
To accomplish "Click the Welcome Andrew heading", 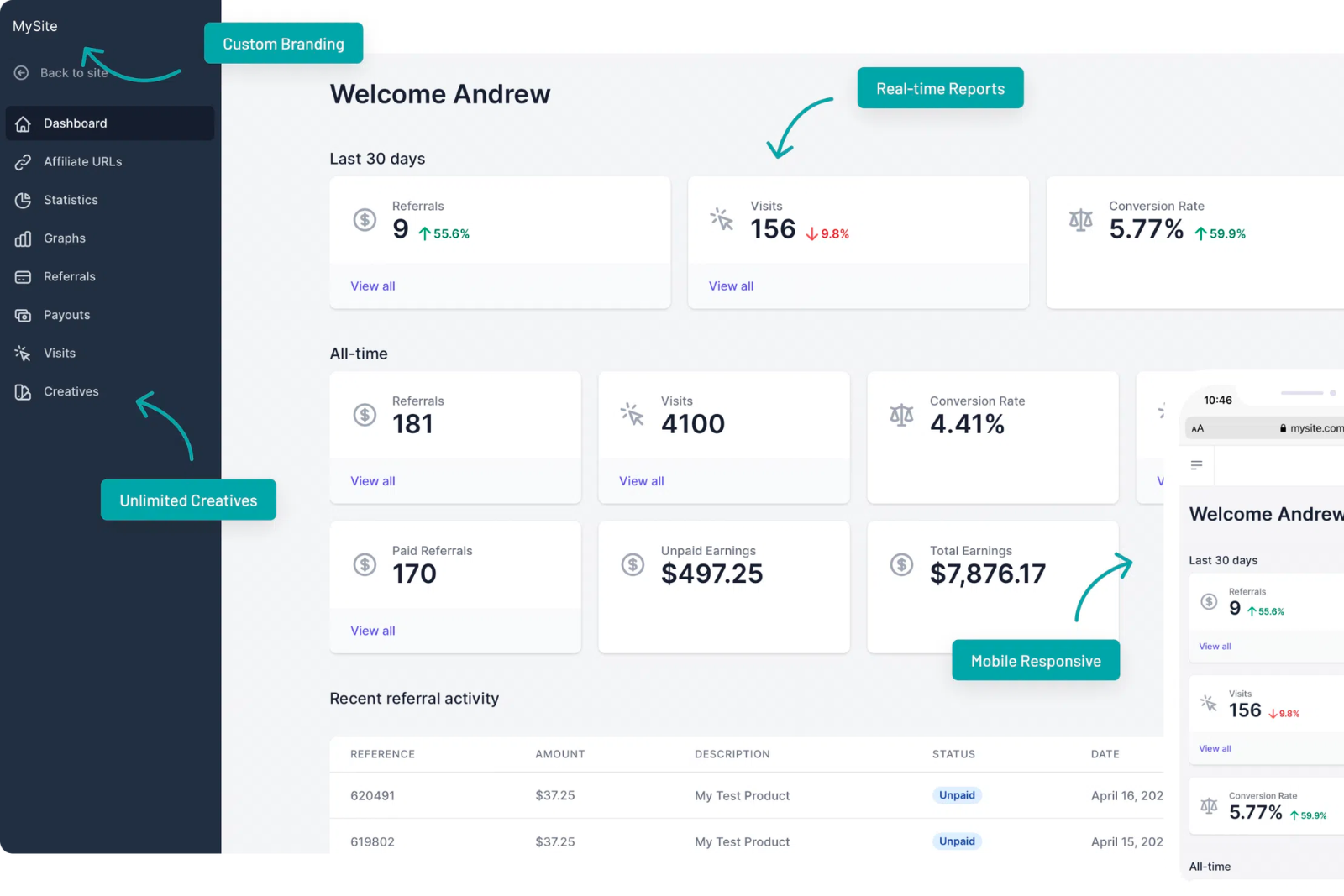I will point(440,94).
